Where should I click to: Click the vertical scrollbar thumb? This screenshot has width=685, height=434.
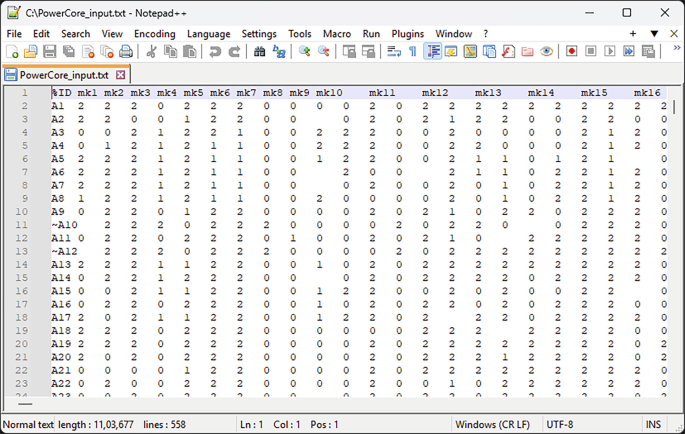click(677, 107)
